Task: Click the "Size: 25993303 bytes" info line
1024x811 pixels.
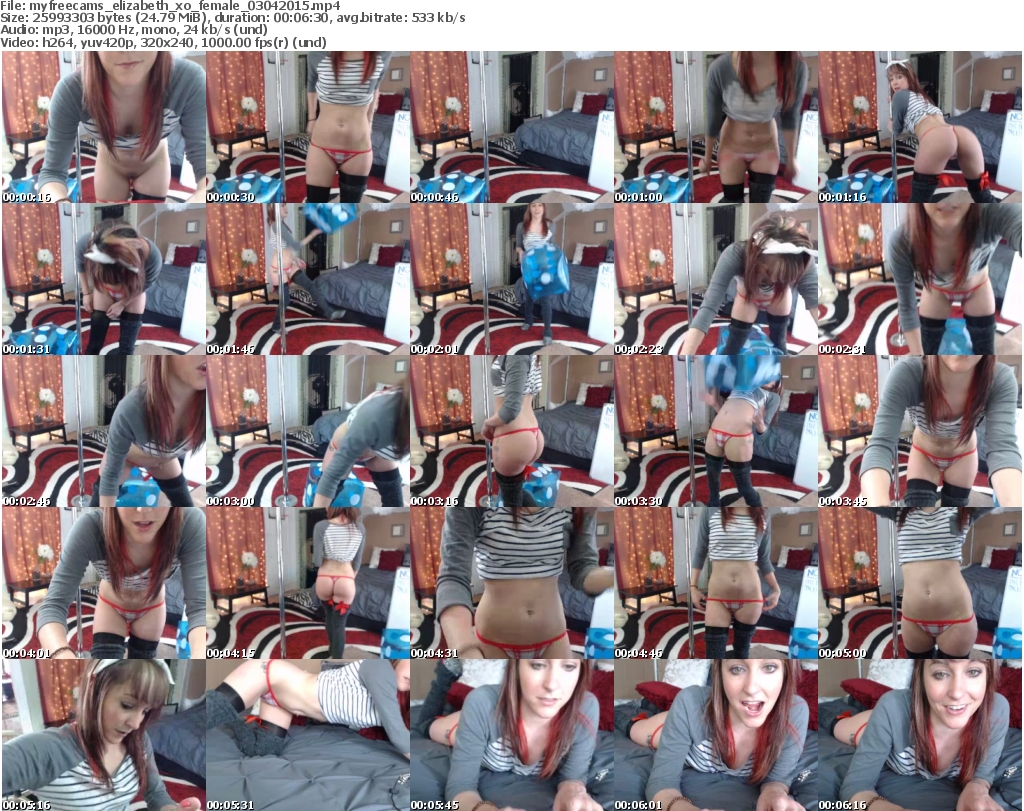Action: click(x=233, y=18)
